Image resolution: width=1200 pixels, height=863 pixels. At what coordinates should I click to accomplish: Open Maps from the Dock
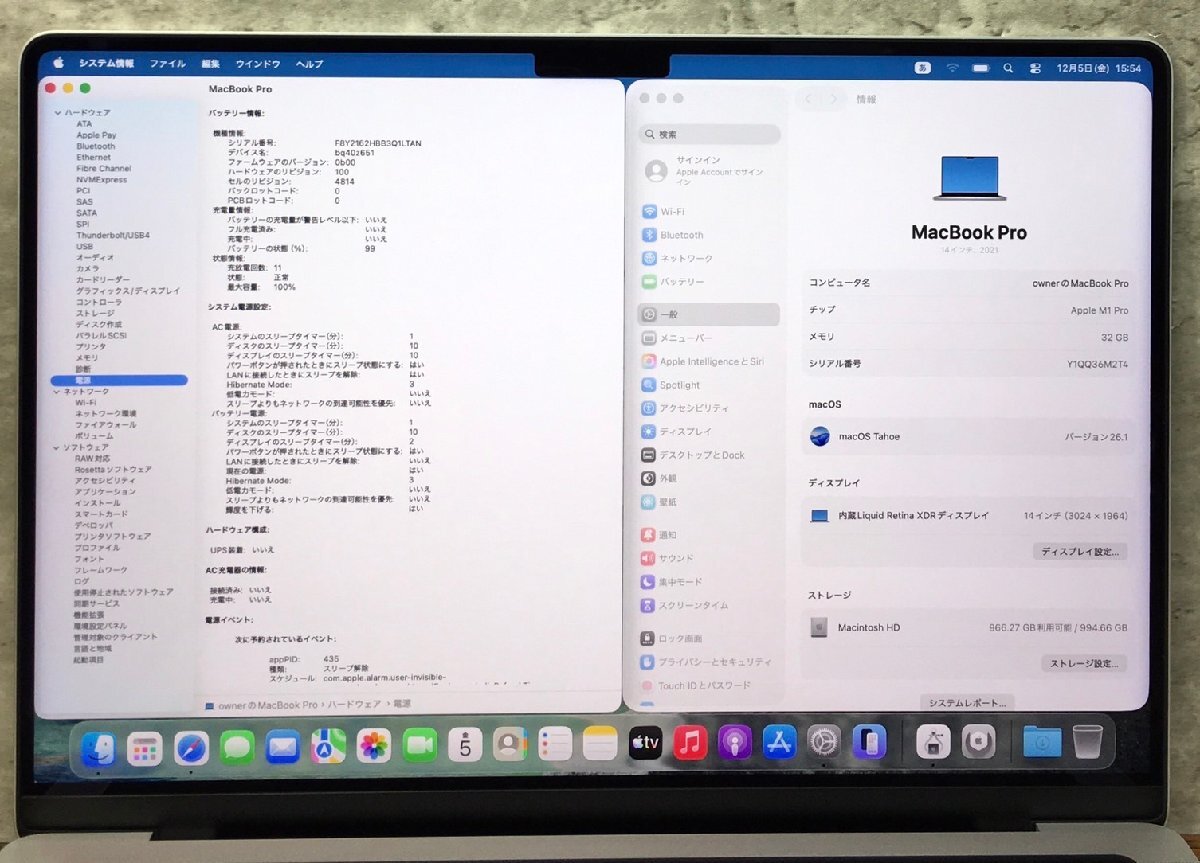coord(328,746)
